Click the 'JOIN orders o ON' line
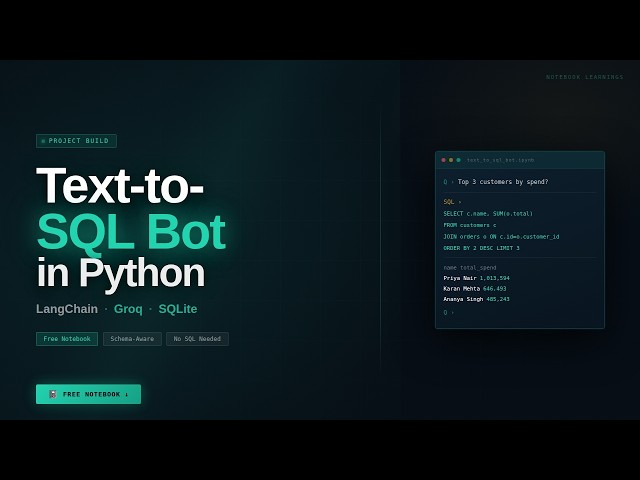The height and width of the screenshot is (480, 640). (x=501, y=236)
